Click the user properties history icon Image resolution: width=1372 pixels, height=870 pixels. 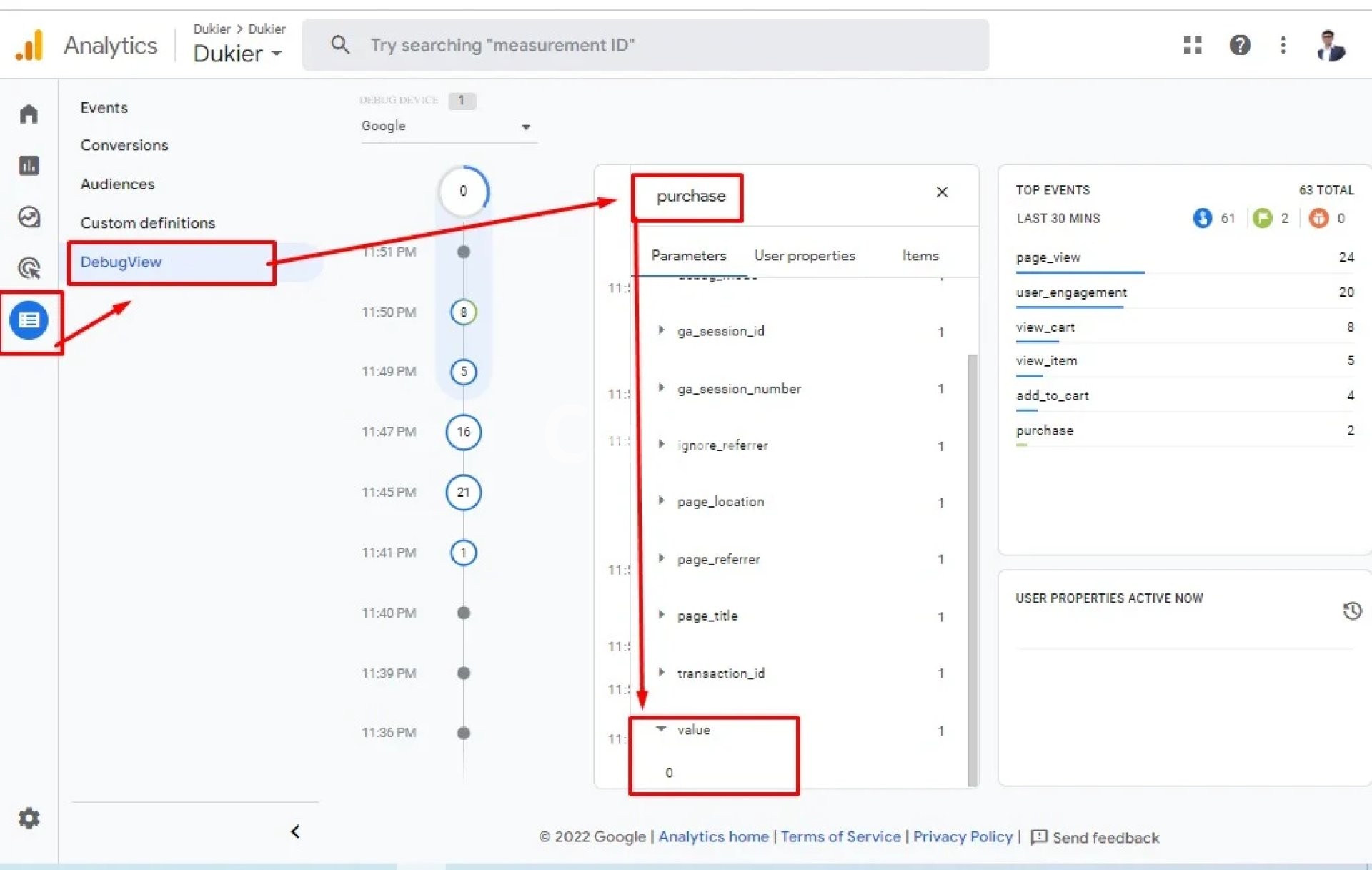[x=1351, y=611]
